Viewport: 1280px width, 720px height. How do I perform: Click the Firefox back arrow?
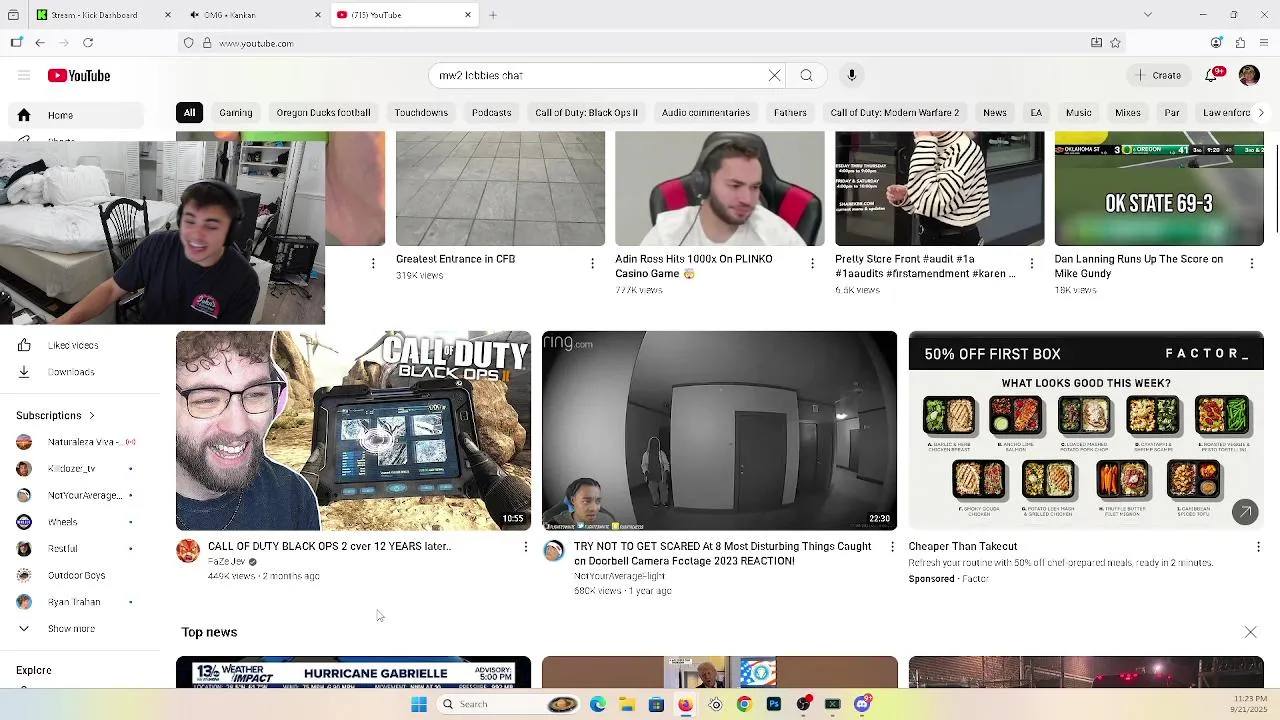tap(39, 43)
